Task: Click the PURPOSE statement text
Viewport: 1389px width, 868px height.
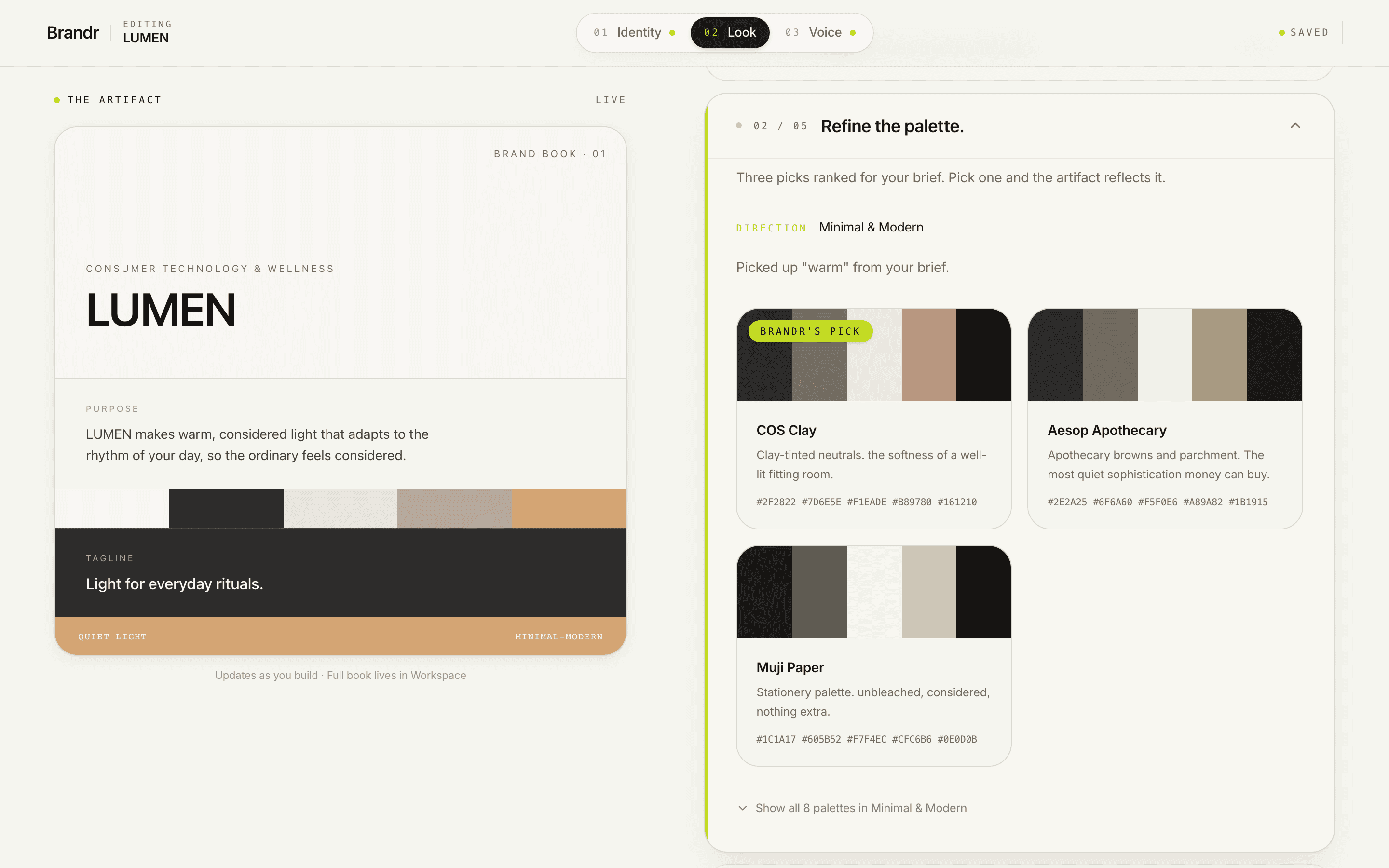Action: 257,445
